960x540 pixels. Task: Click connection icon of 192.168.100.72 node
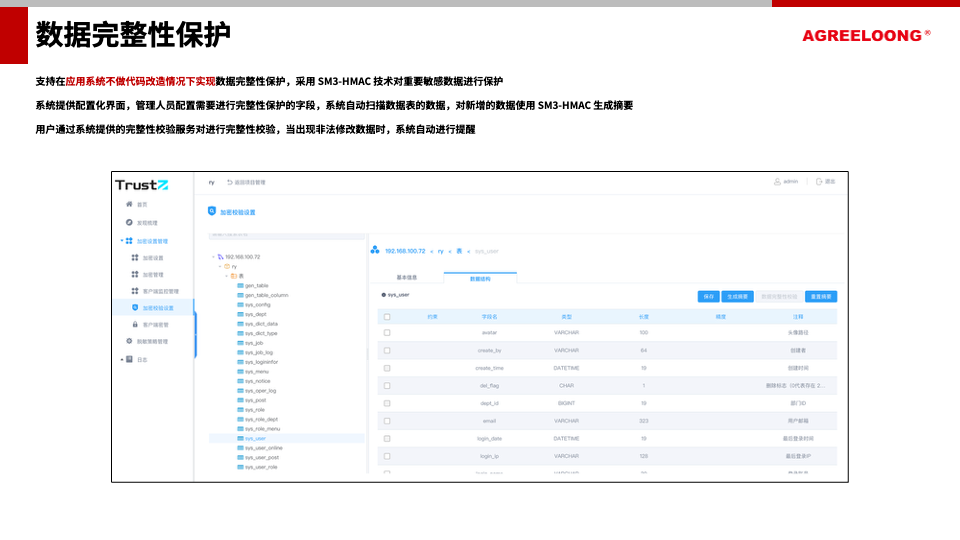click(220, 257)
